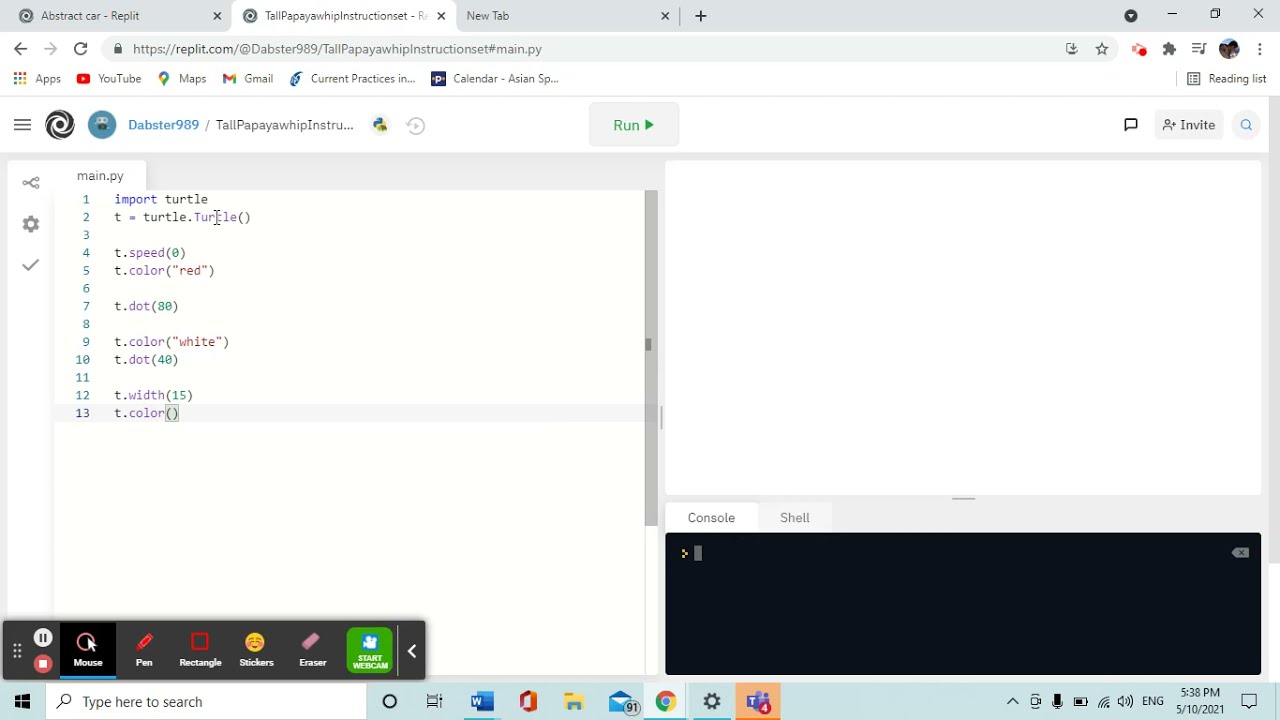Click line 13 t.color() in editor
Screen dimensions: 1280x720
point(146,413)
